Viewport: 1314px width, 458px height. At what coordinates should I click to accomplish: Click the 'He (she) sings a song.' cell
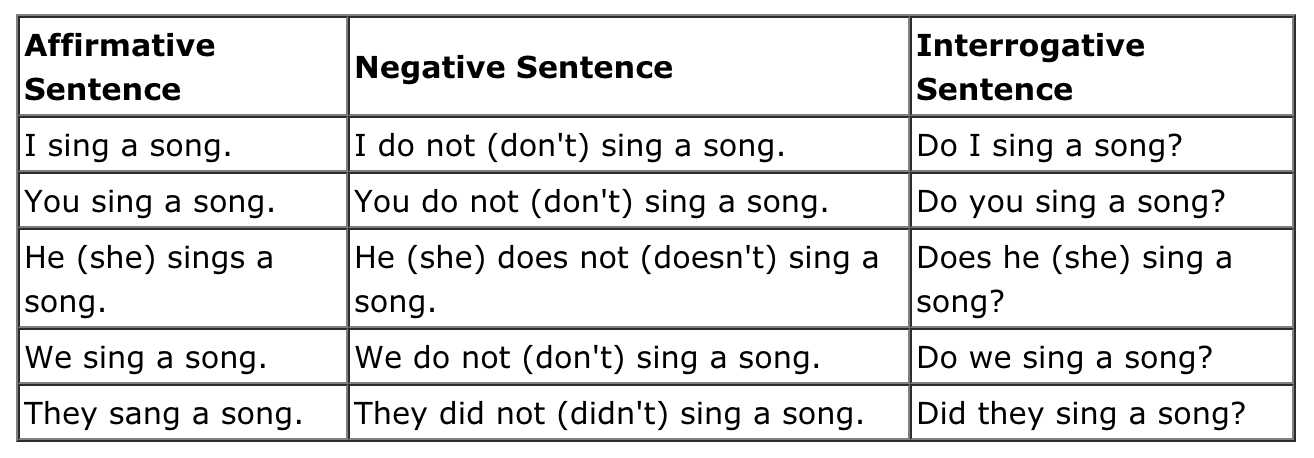(148, 279)
